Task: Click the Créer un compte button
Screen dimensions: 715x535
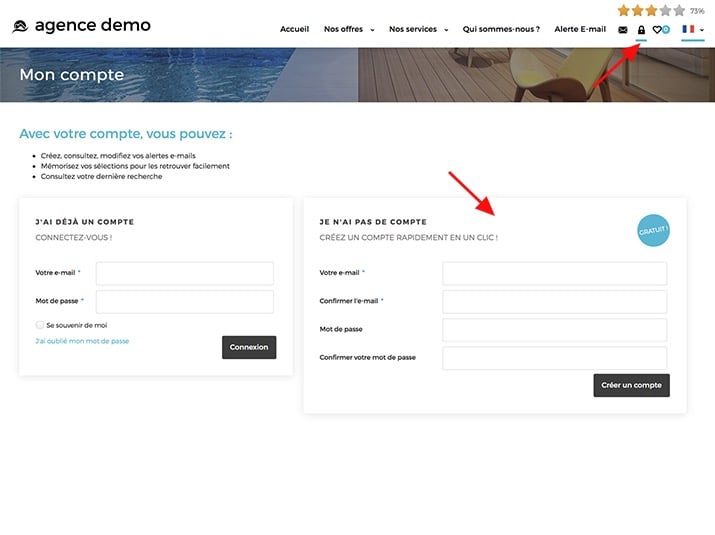Action: tap(631, 385)
